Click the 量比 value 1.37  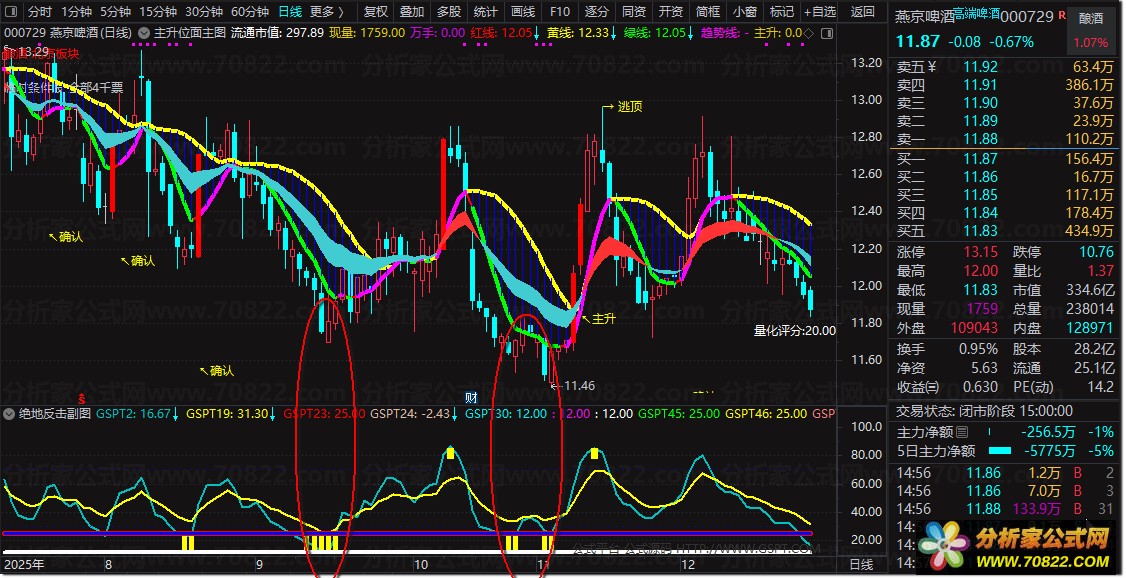click(x=1100, y=271)
